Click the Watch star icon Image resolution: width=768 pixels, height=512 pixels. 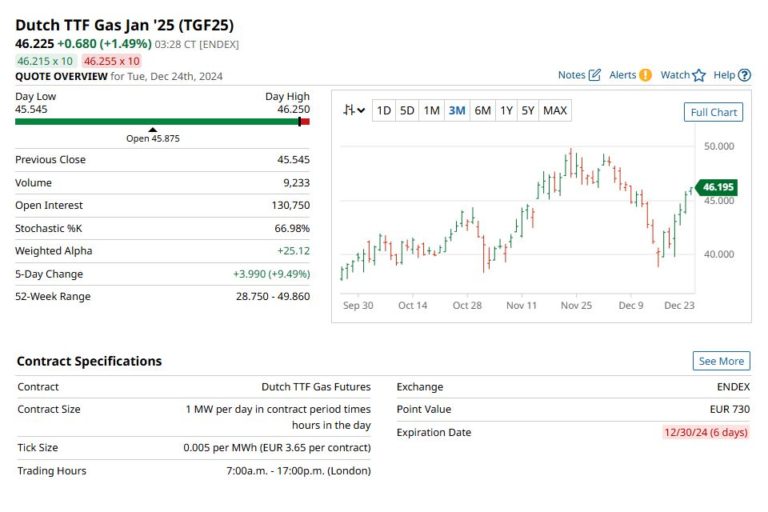(699, 75)
